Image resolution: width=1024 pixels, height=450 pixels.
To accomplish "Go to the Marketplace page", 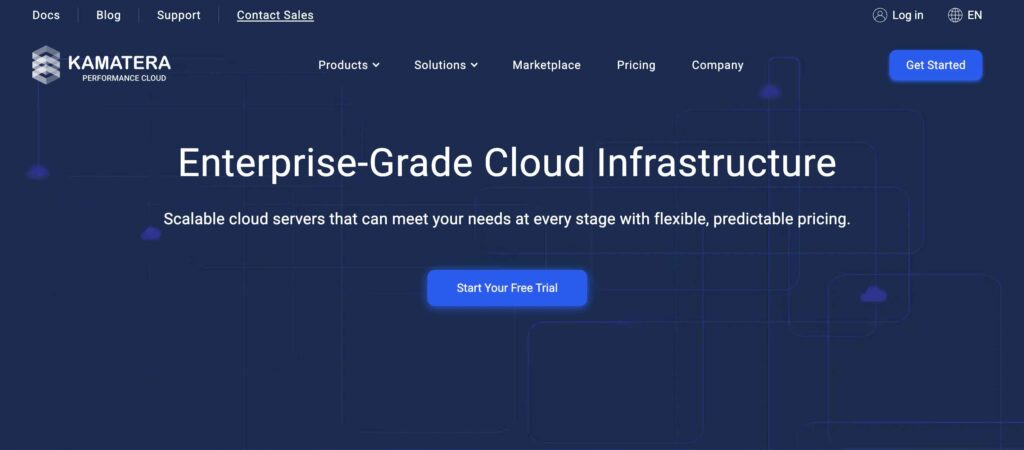I will tap(546, 65).
